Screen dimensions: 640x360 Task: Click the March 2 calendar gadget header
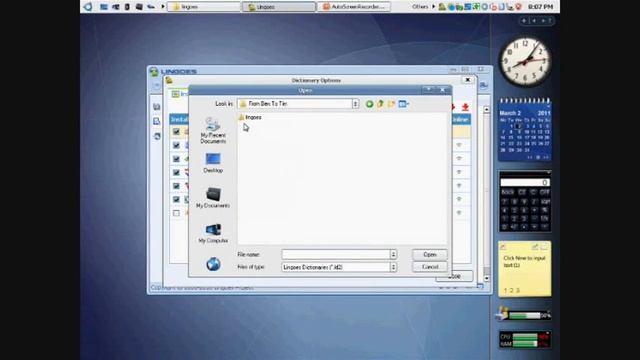pyautogui.click(x=525, y=113)
